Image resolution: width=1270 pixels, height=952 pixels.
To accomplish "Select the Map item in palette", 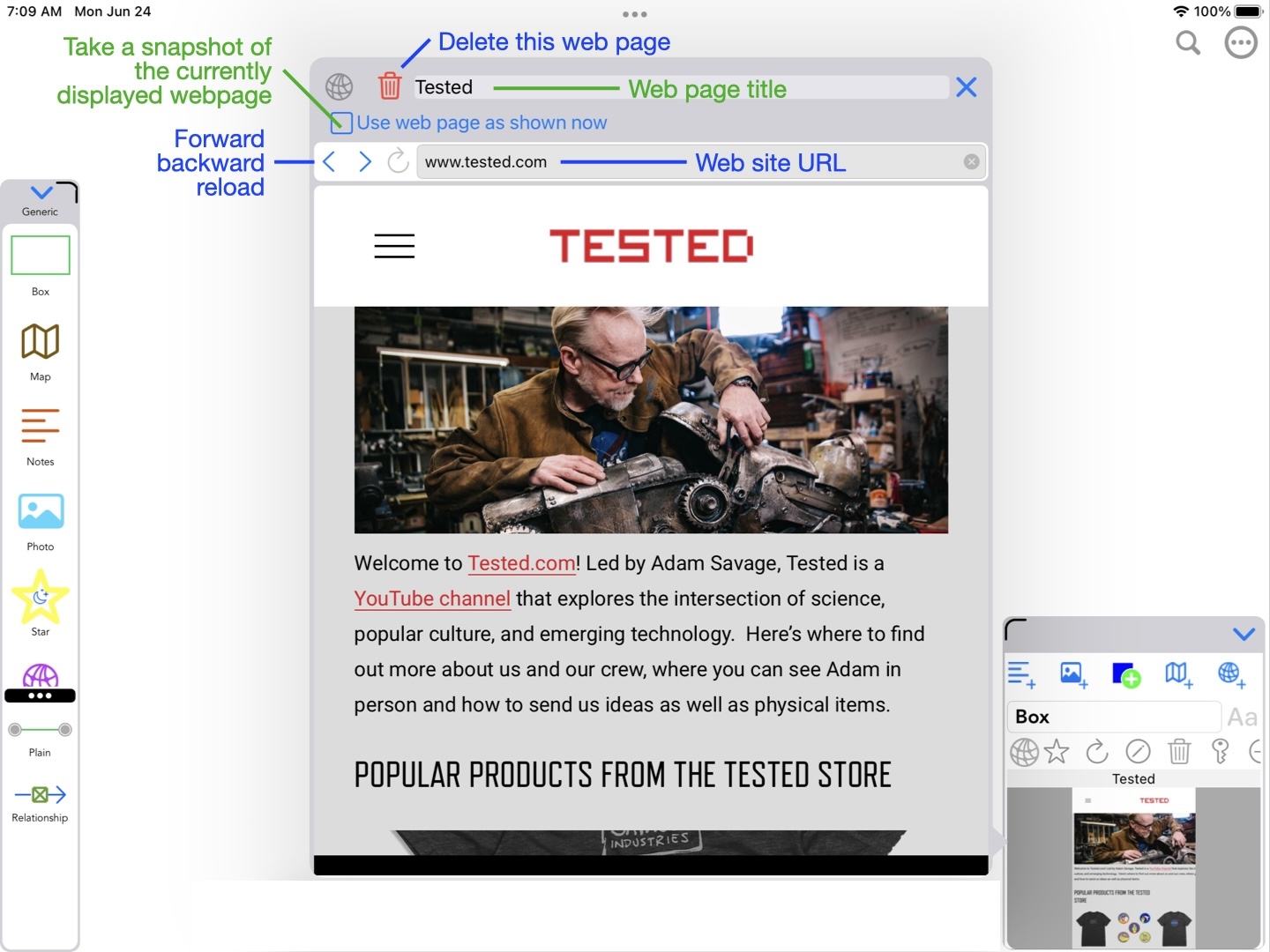I will click(41, 342).
